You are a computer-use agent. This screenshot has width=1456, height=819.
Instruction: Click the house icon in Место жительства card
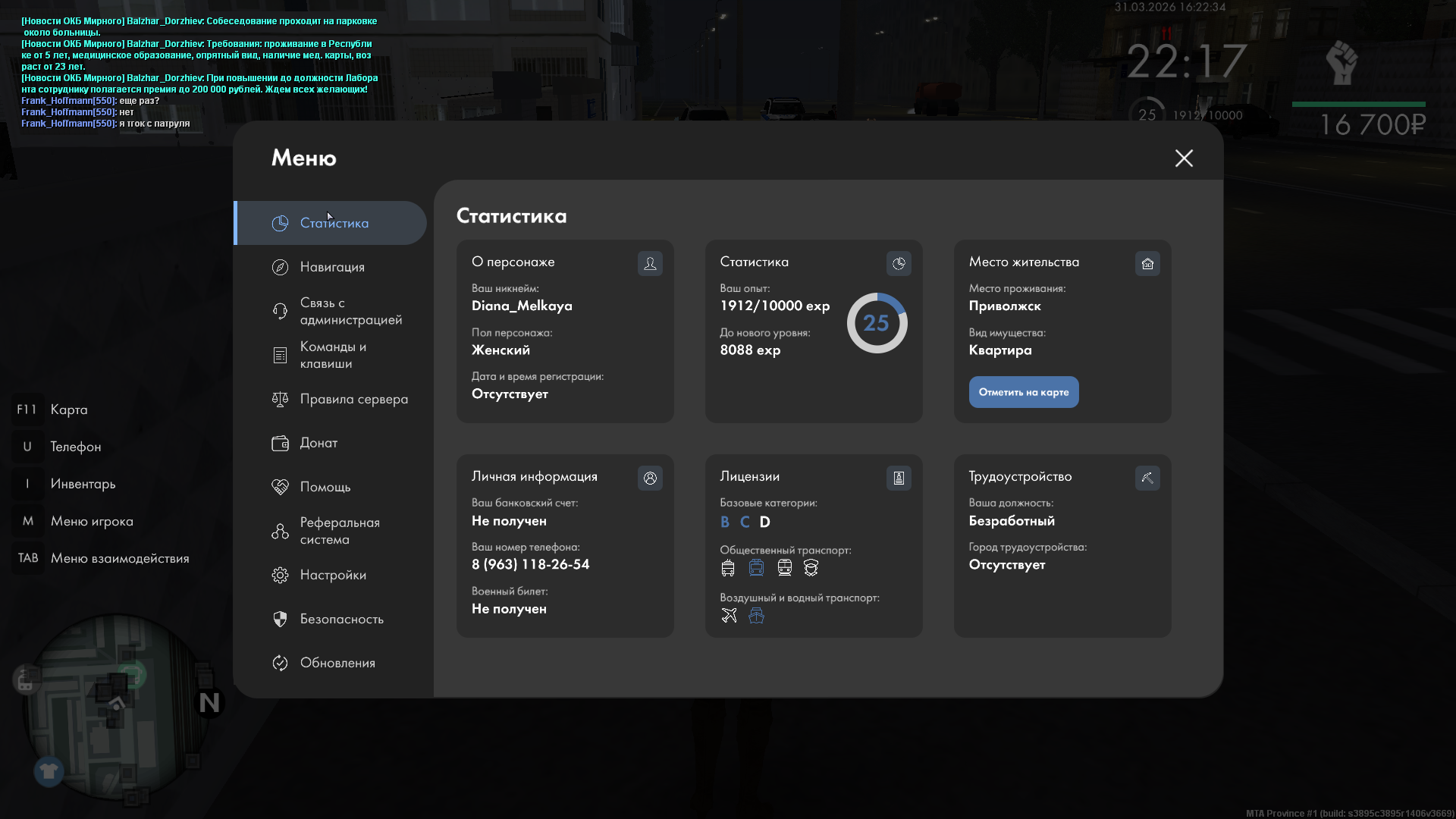pyautogui.click(x=1147, y=263)
